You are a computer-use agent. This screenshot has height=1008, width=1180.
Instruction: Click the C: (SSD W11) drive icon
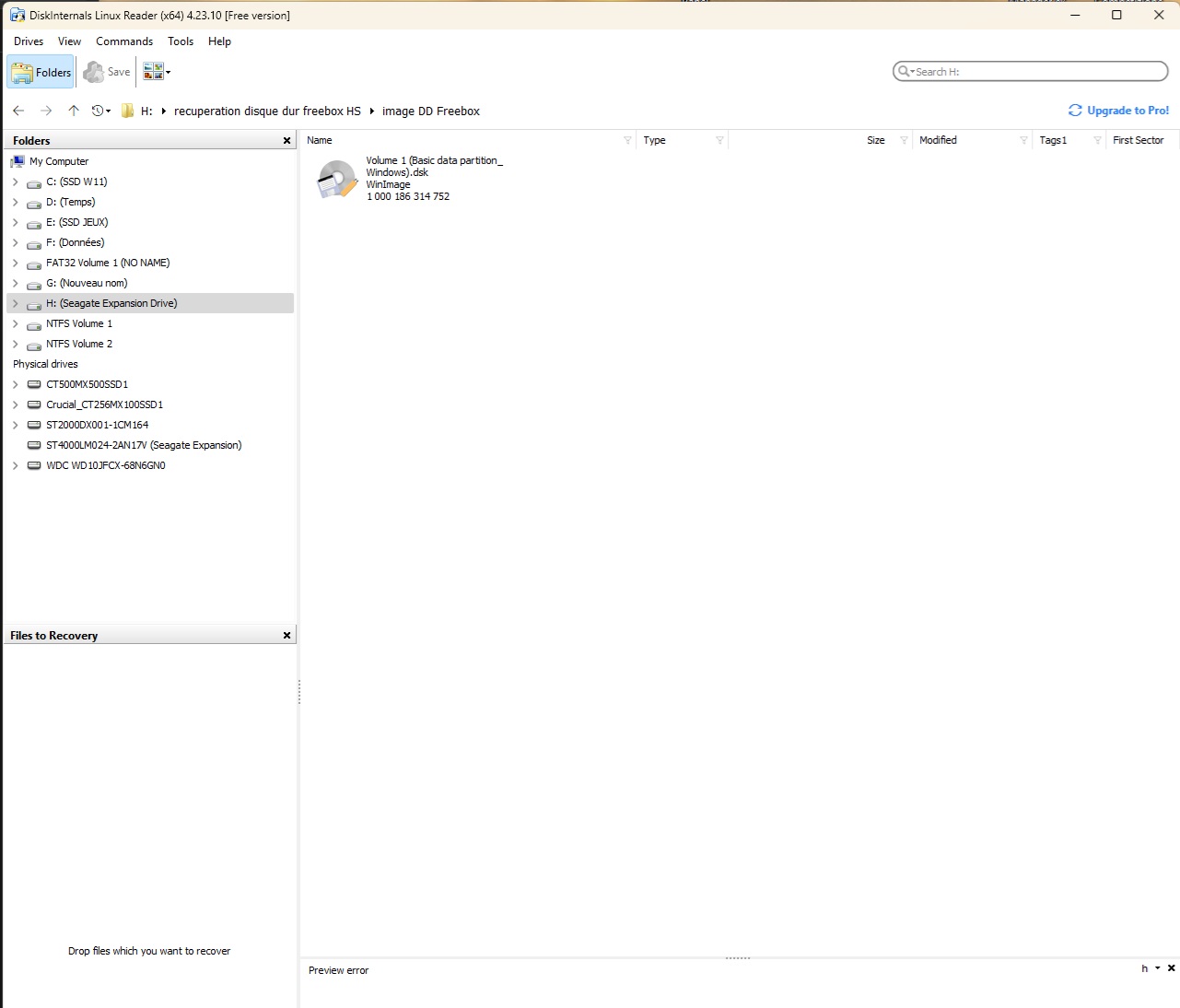(34, 182)
